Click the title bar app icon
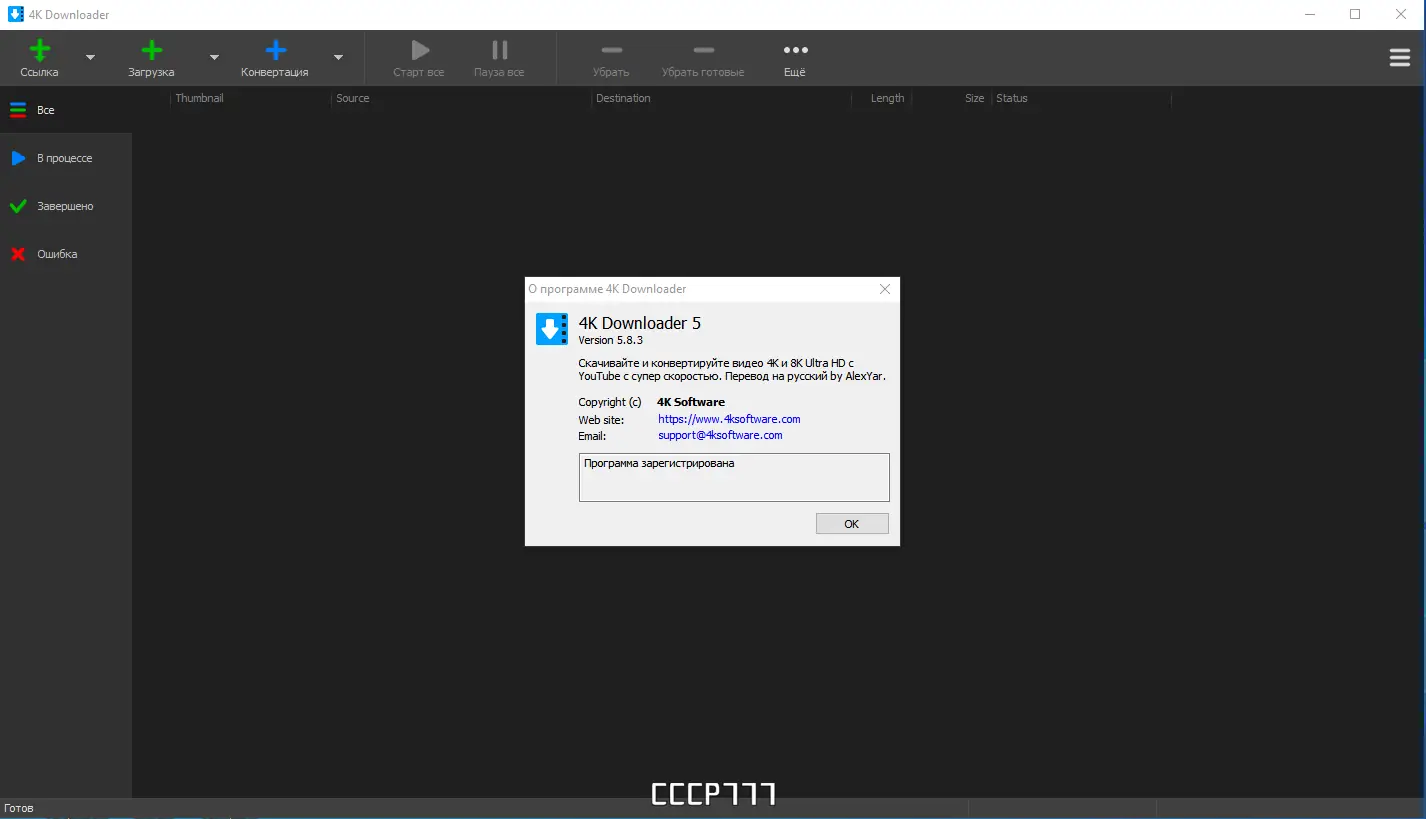This screenshot has height=819, width=1426. 15,15
